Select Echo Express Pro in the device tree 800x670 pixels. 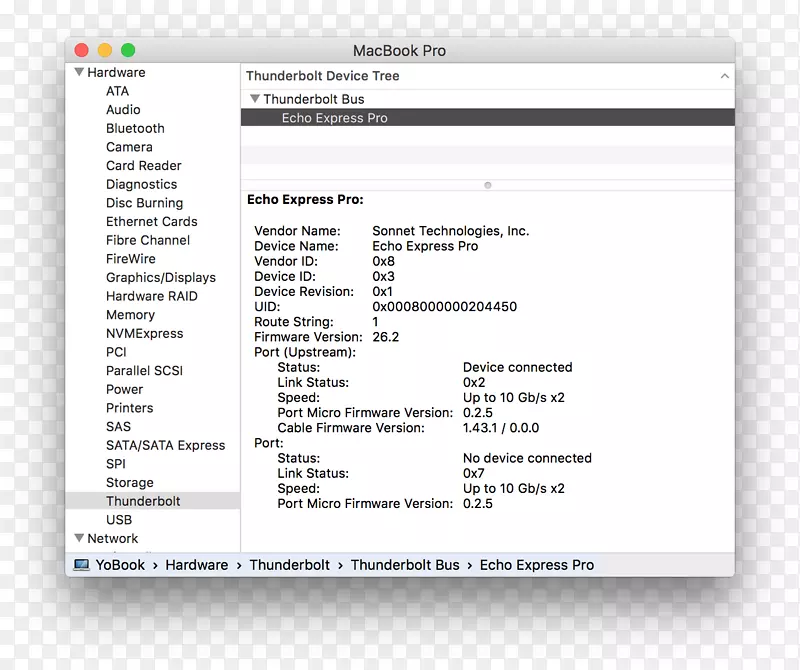[x=335, y=117]
